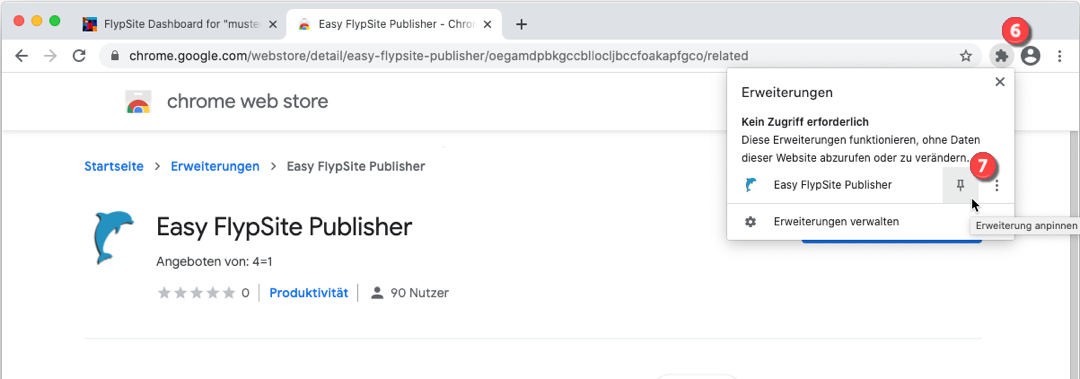Image resolution: width=1080 pixels, height=379 pixels.
Task: Click the 90 Nutzer user count
Action: 410,293
